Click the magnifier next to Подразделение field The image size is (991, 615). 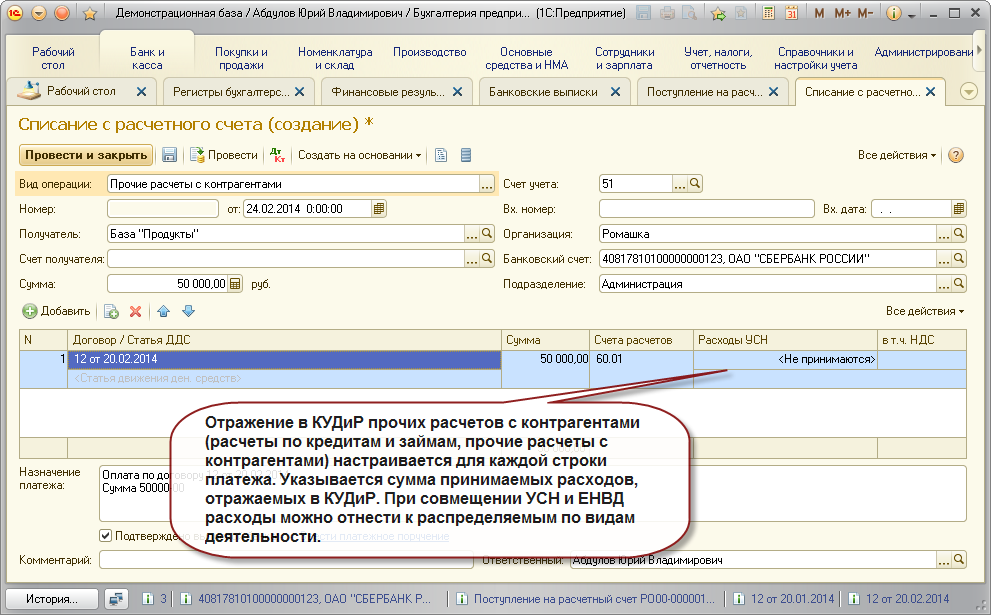point(959,284)
